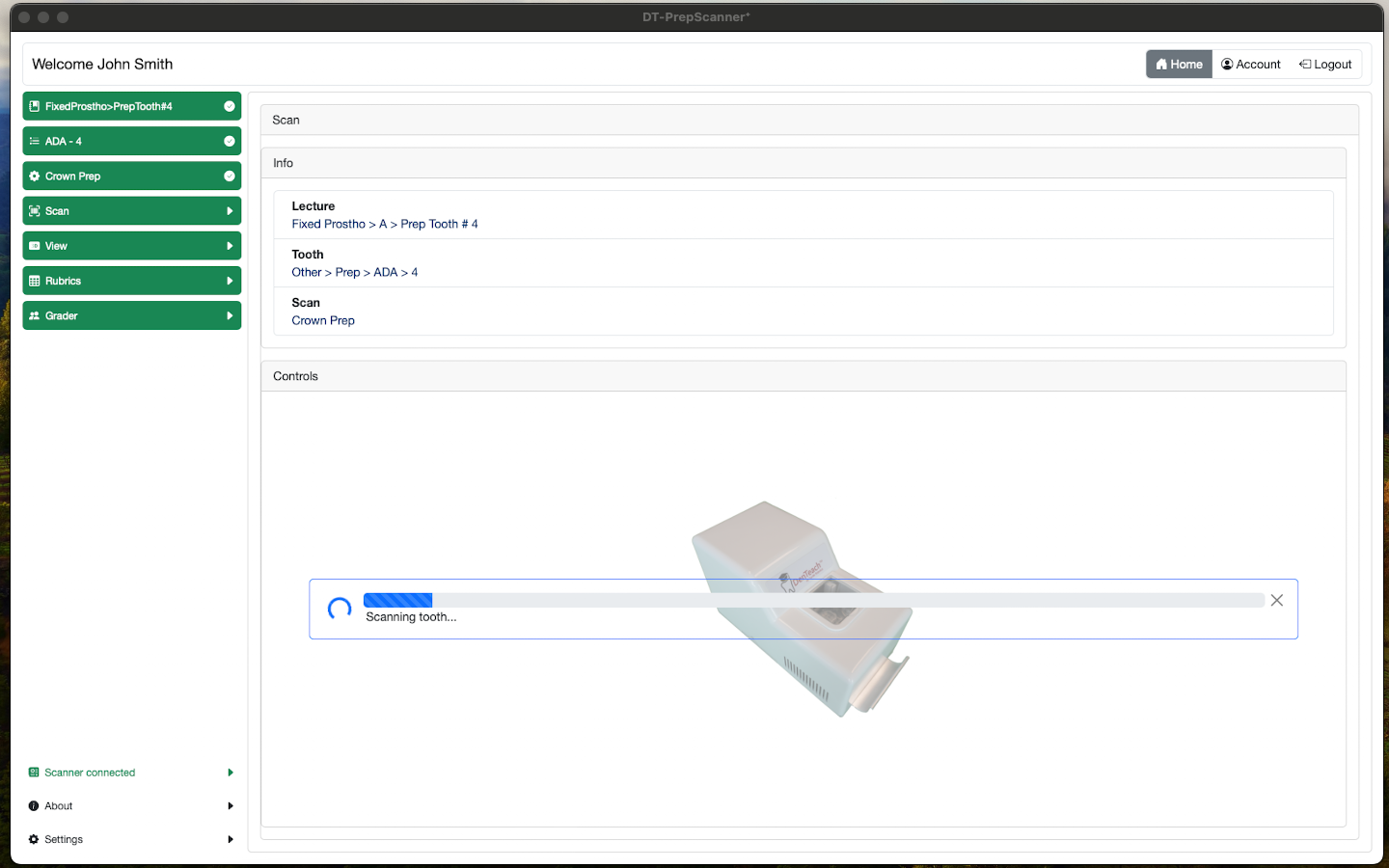
Task: Click the View eye-card icon in sidebar
Action: coord(35,246)
